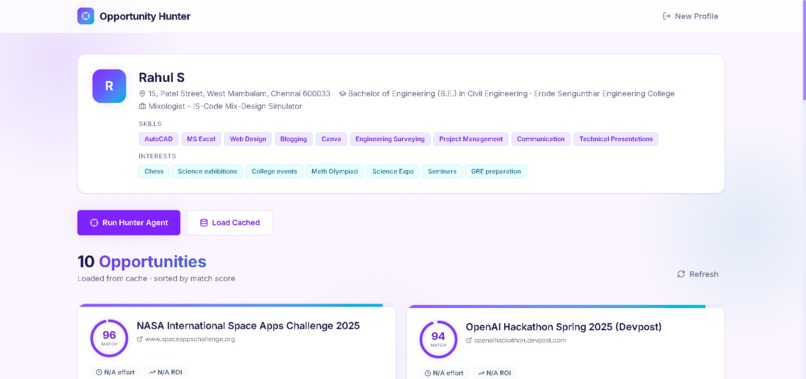Click the College events interest tag
Image resolution: width=806 pixels, height=379 pixels.
pos(274,171)
